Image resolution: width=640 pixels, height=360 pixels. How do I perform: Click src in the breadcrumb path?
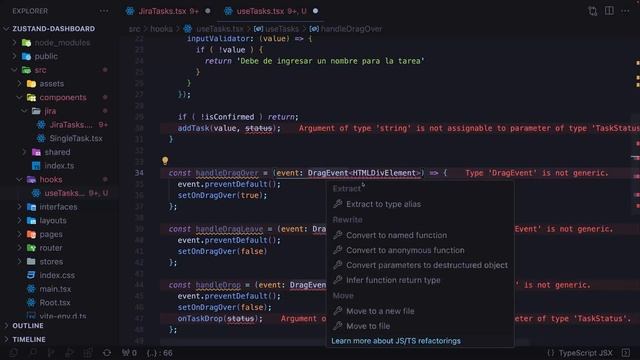[134, 29]
